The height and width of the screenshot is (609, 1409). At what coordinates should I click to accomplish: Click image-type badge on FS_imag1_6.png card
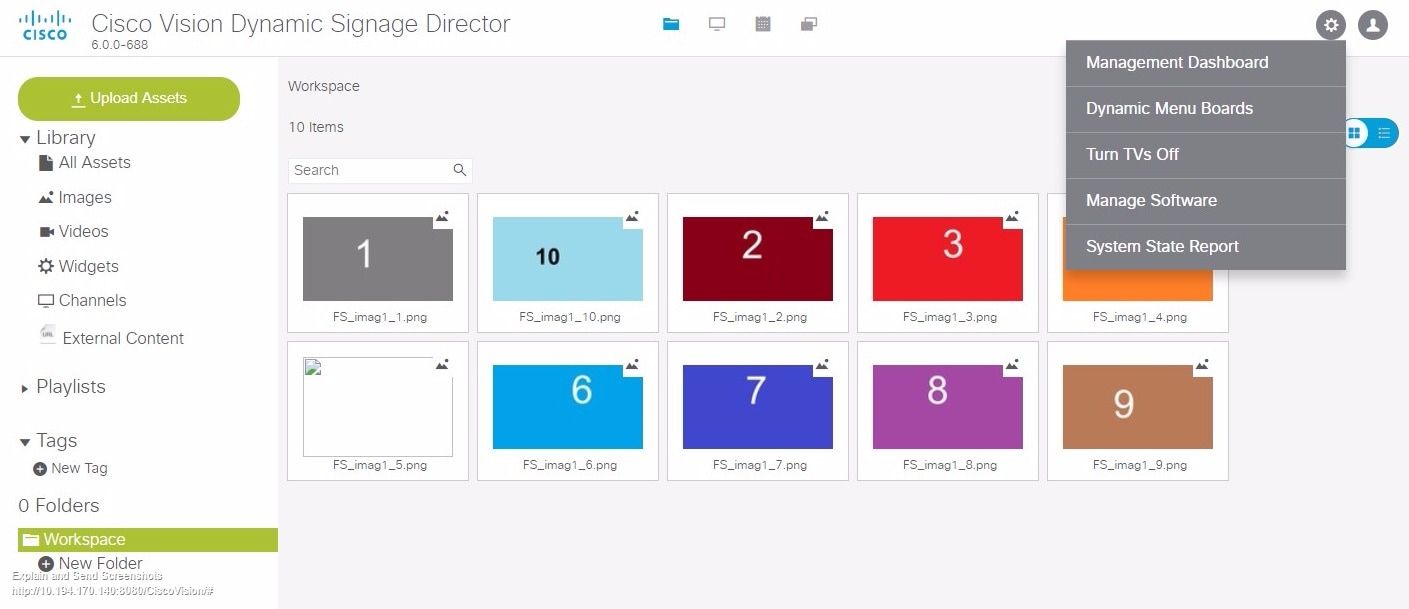coord(632,365)
